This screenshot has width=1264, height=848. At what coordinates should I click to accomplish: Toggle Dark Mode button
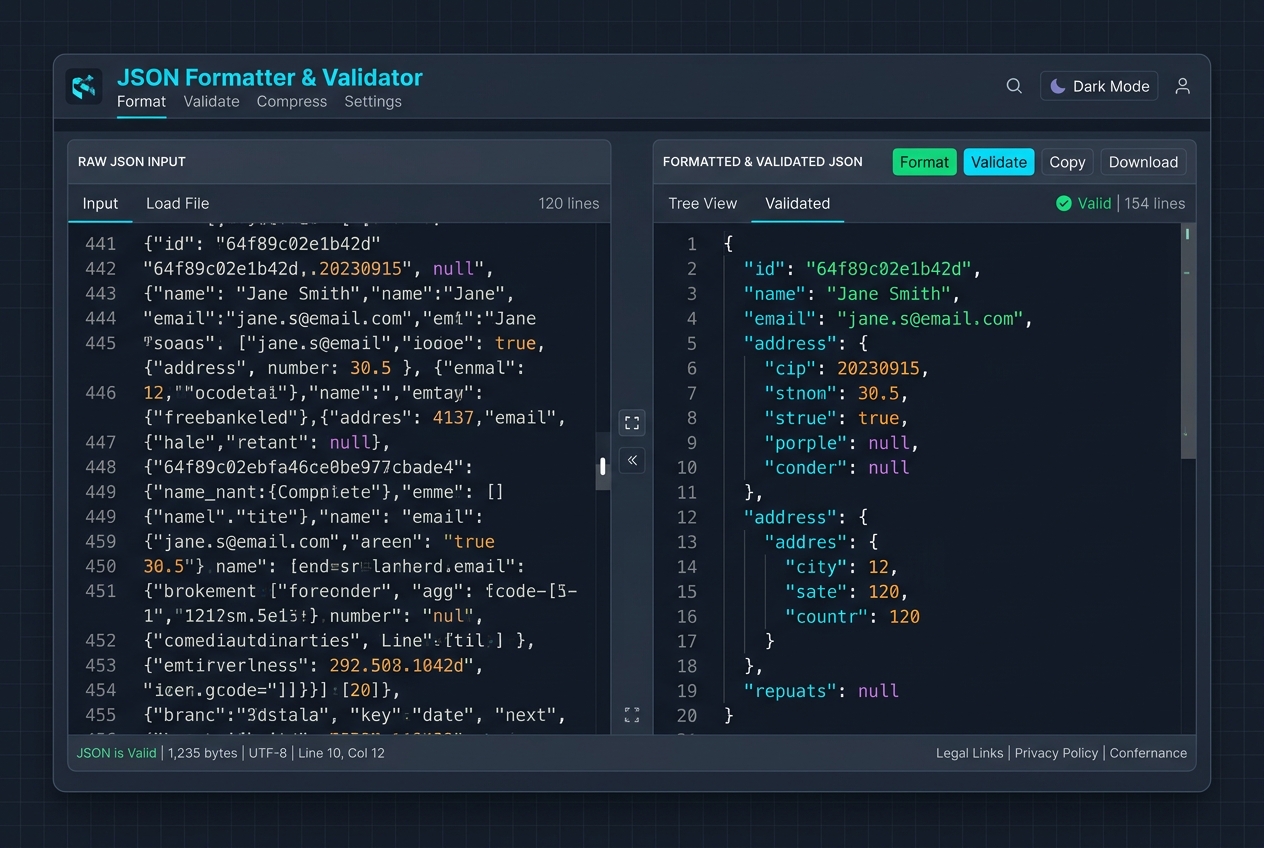point(1099,86)
